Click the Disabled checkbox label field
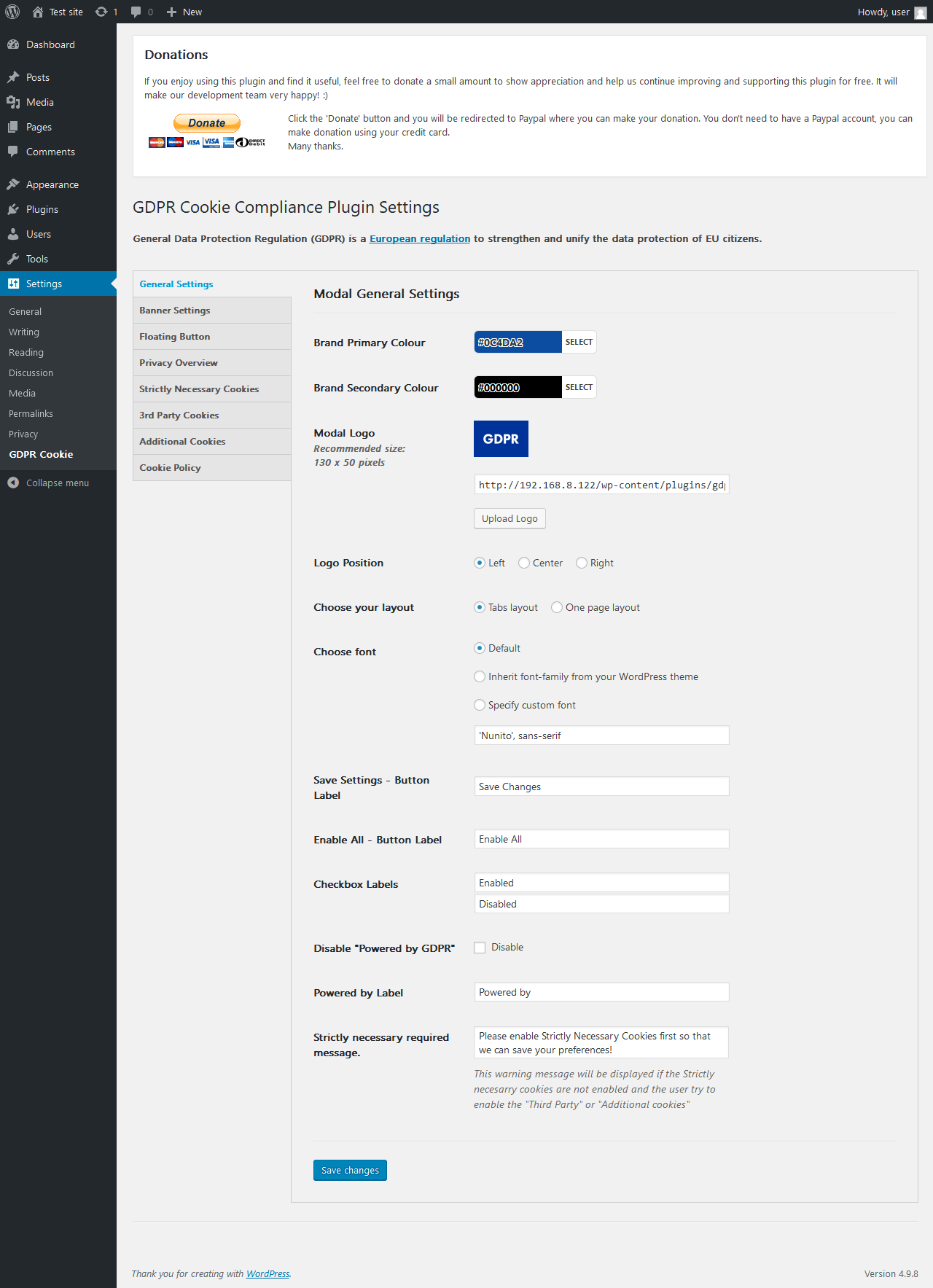Viewport: 933px width, 1288px height. (x=601, y=904)
